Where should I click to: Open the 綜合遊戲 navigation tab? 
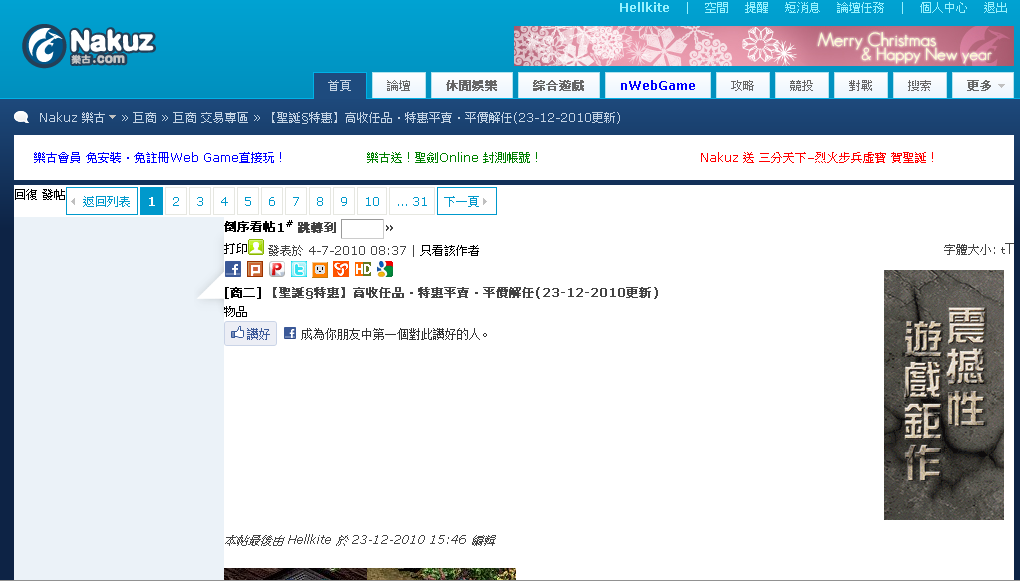point(564,86)
